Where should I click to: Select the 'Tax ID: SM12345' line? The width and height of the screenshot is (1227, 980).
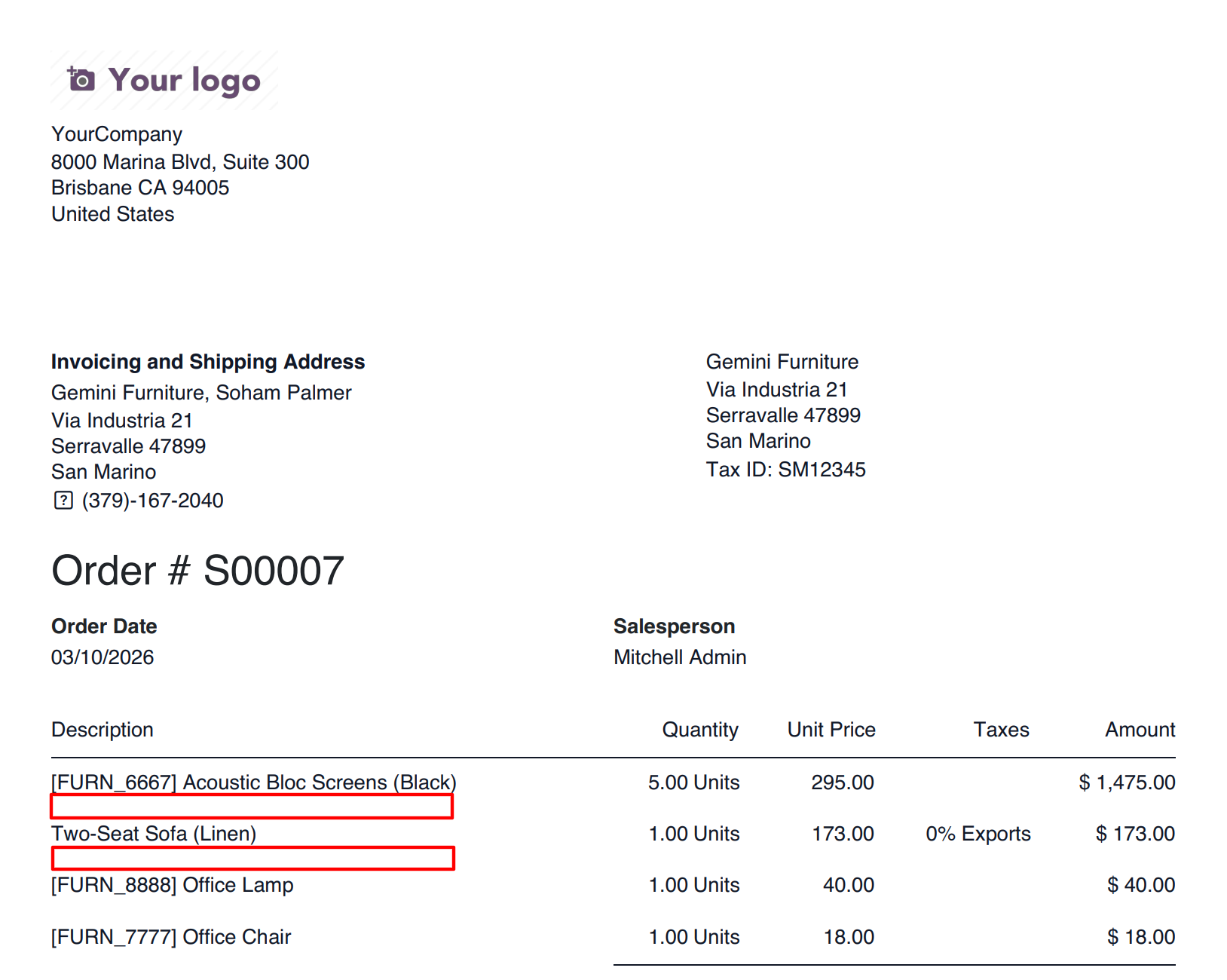786,470
